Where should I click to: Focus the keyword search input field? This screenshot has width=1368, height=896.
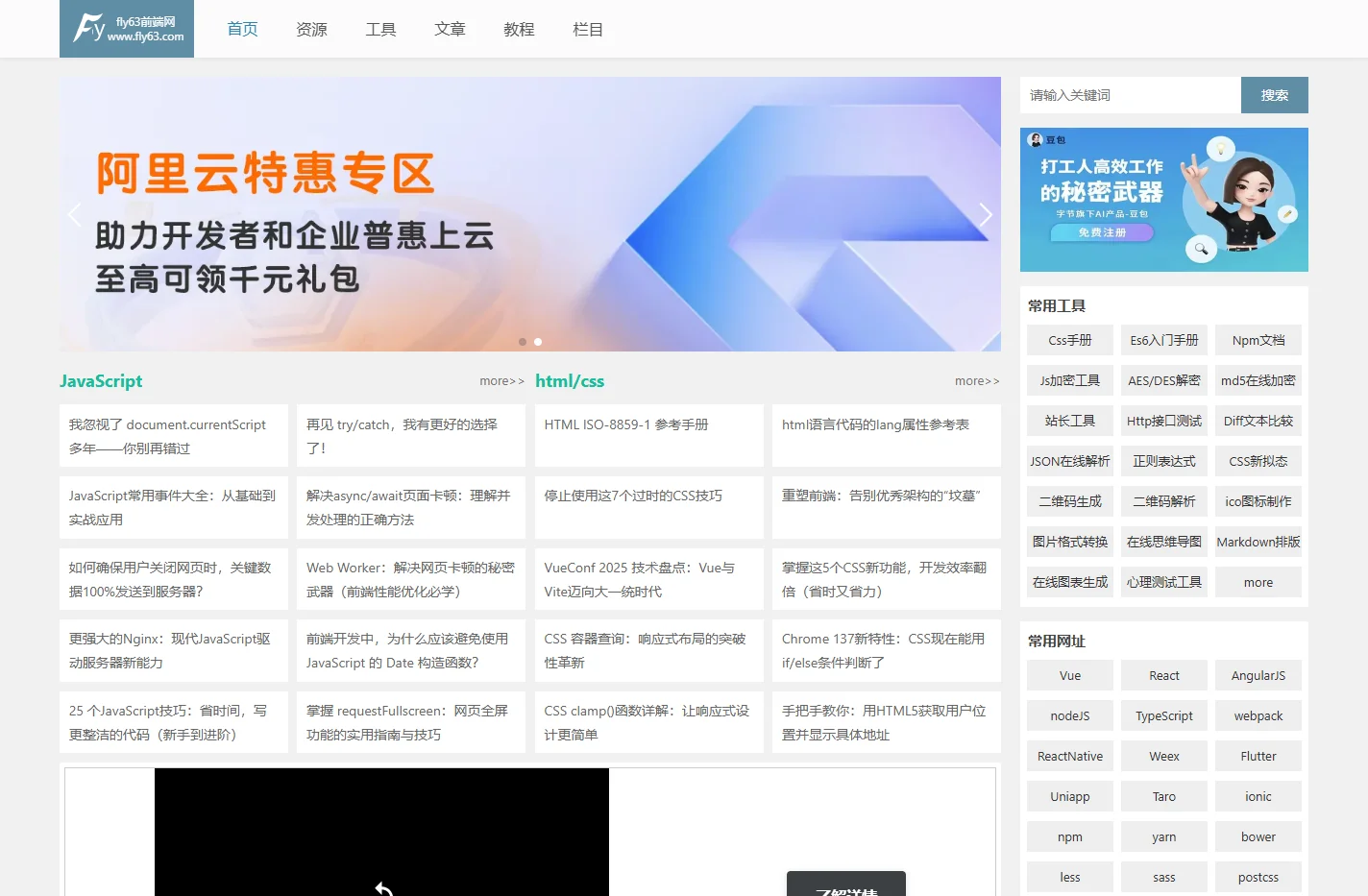(x=1131, y=95)
